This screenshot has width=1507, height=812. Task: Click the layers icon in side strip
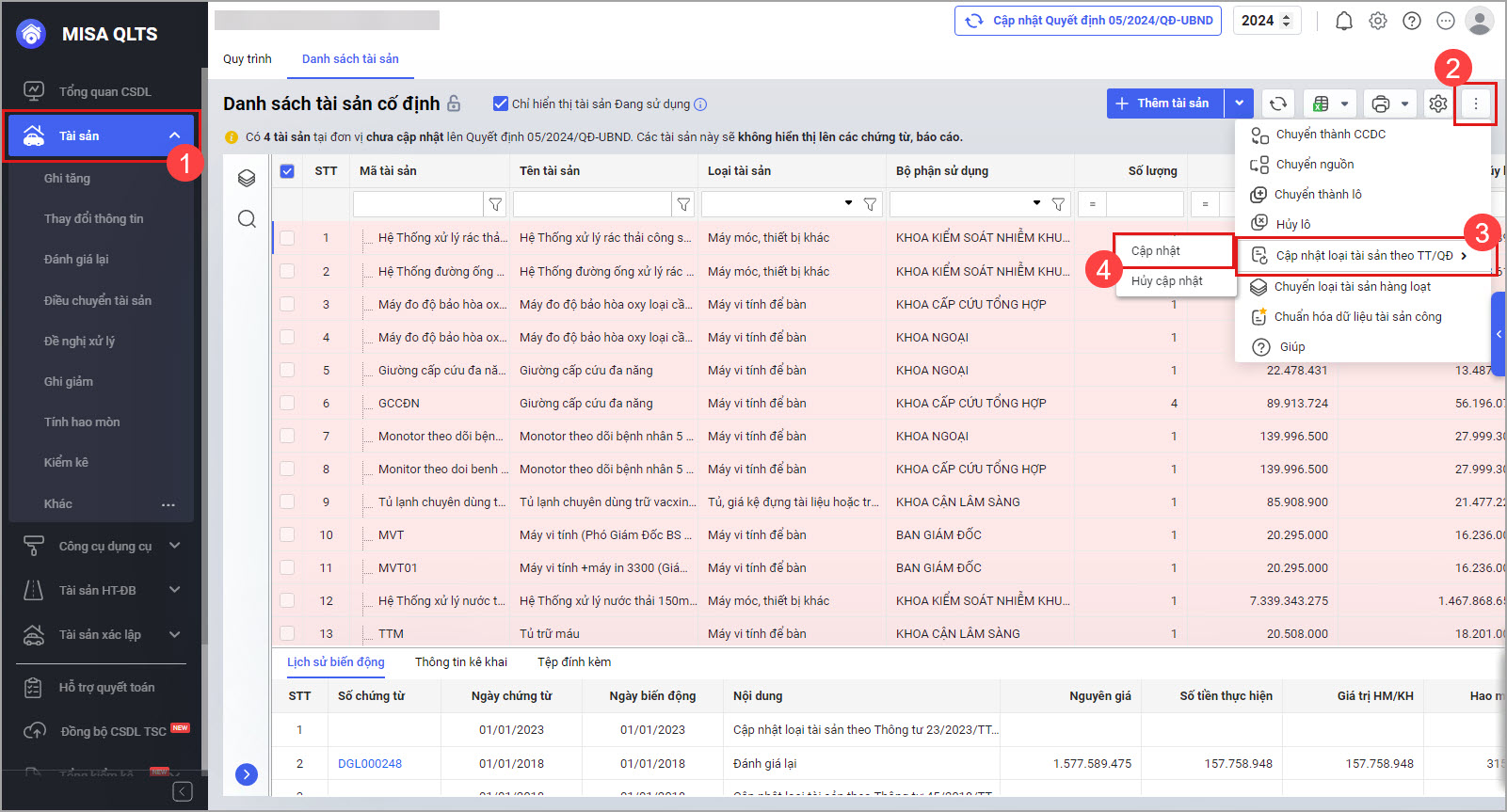(x=247, y=178)
